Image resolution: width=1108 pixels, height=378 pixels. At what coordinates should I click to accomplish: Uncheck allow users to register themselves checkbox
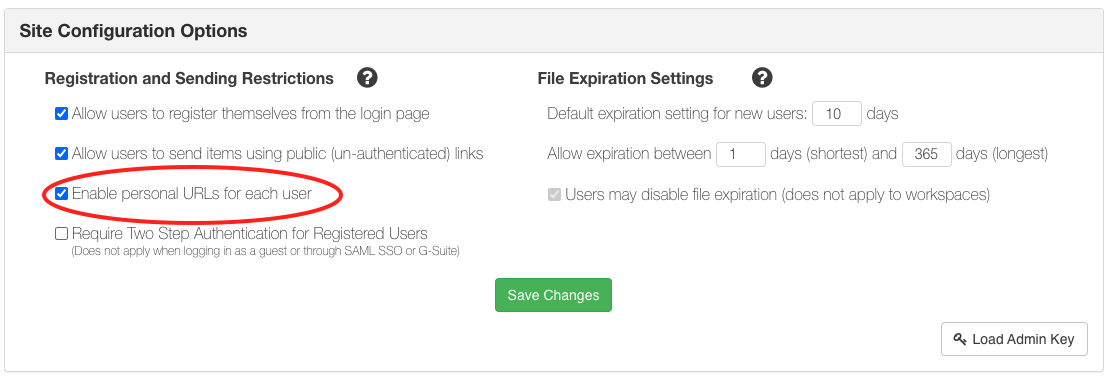point(61,113)
